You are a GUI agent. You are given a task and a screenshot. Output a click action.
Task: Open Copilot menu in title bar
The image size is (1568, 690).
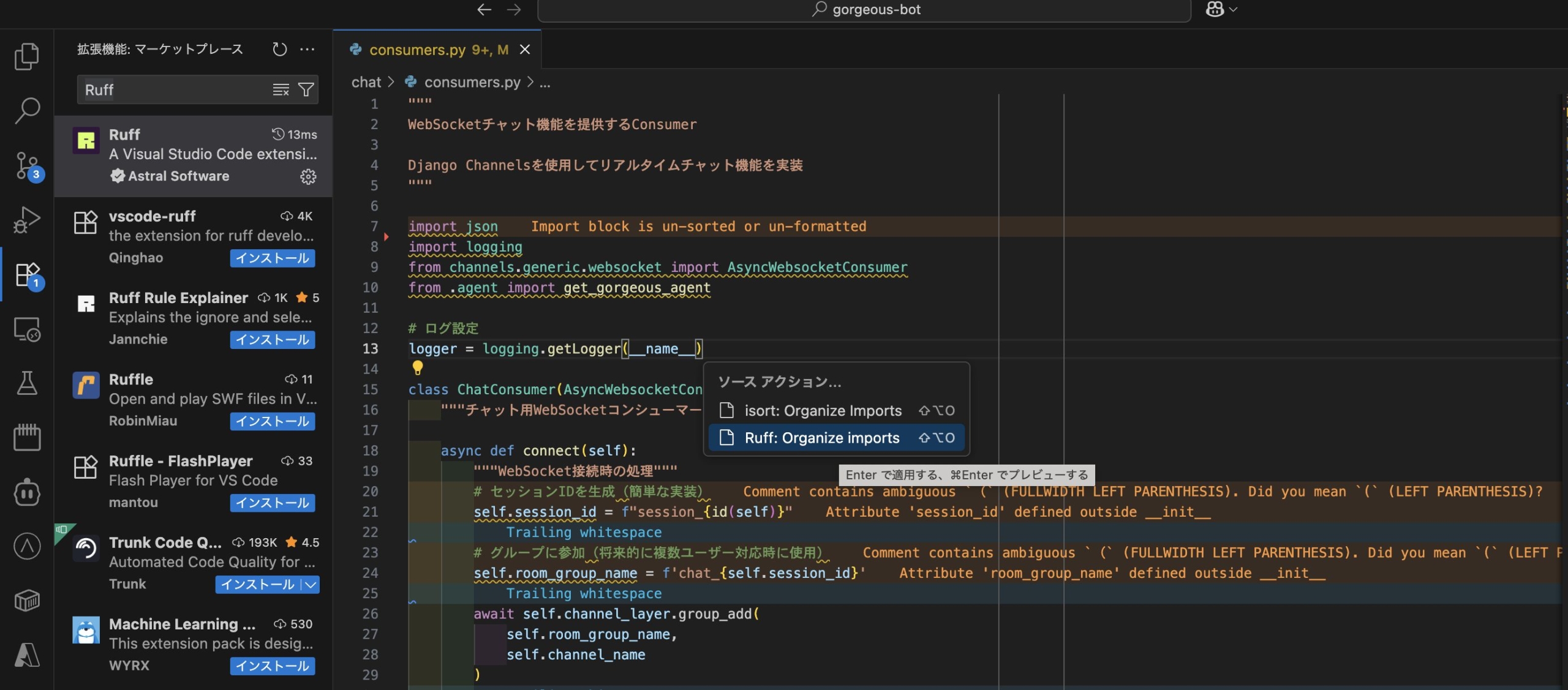pyautogui.click(x=1221, y=9)
